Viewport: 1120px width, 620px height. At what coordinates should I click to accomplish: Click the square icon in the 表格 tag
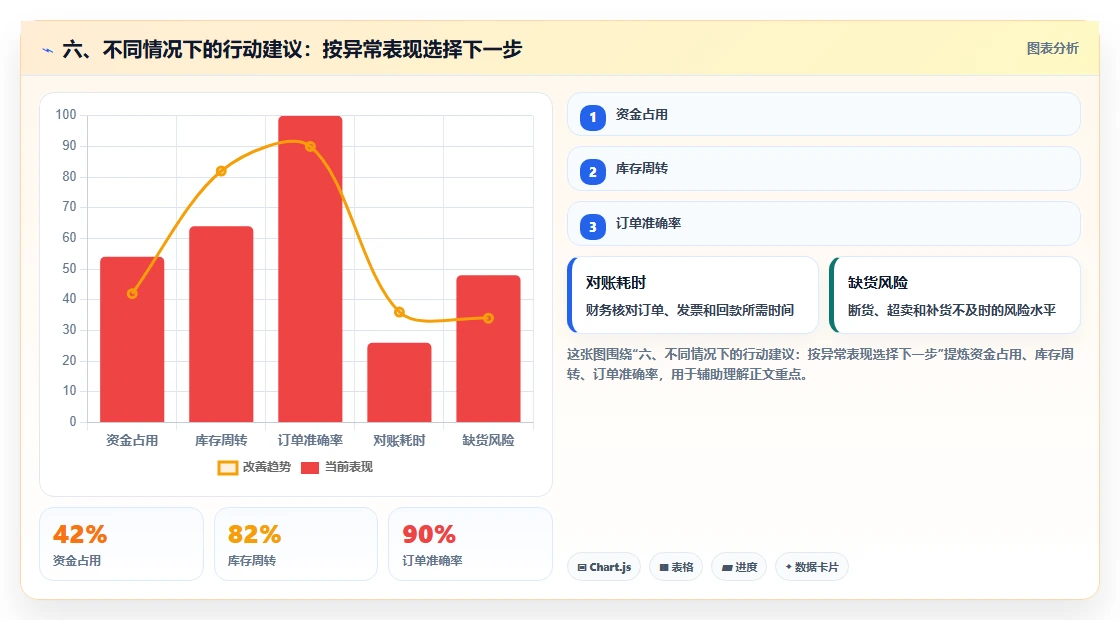point(664,567)
